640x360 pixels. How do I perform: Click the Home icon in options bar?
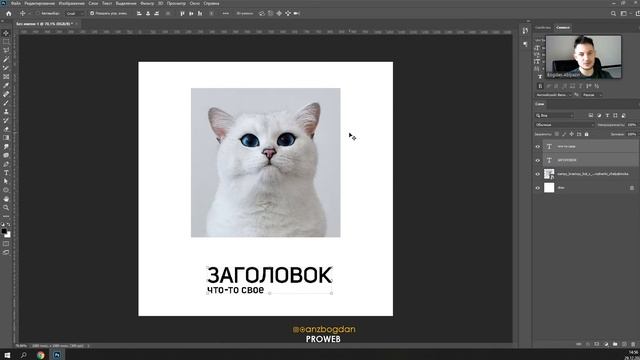point(9,13)
